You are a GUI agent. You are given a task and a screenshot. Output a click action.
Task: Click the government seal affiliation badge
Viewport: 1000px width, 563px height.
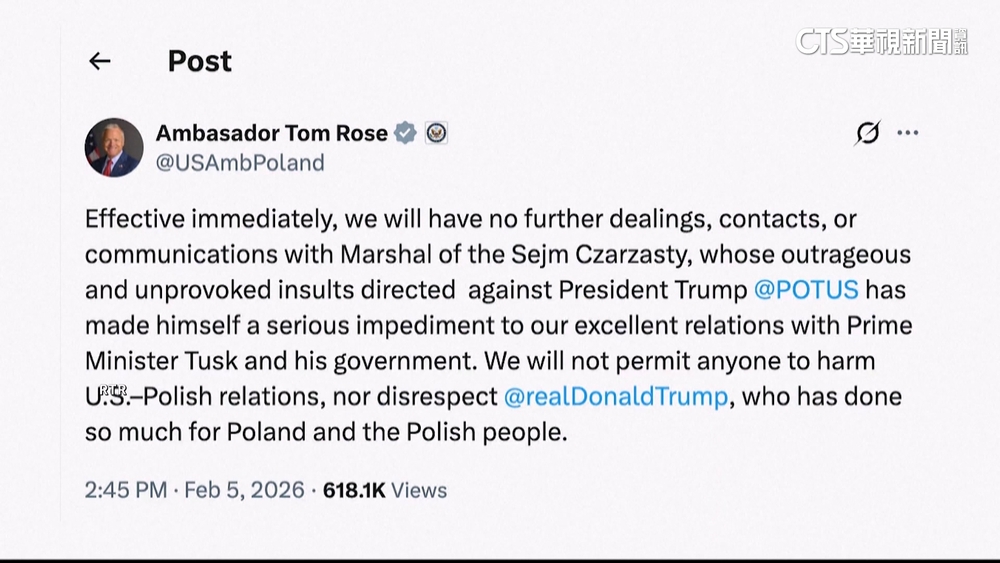coord(436,133)
